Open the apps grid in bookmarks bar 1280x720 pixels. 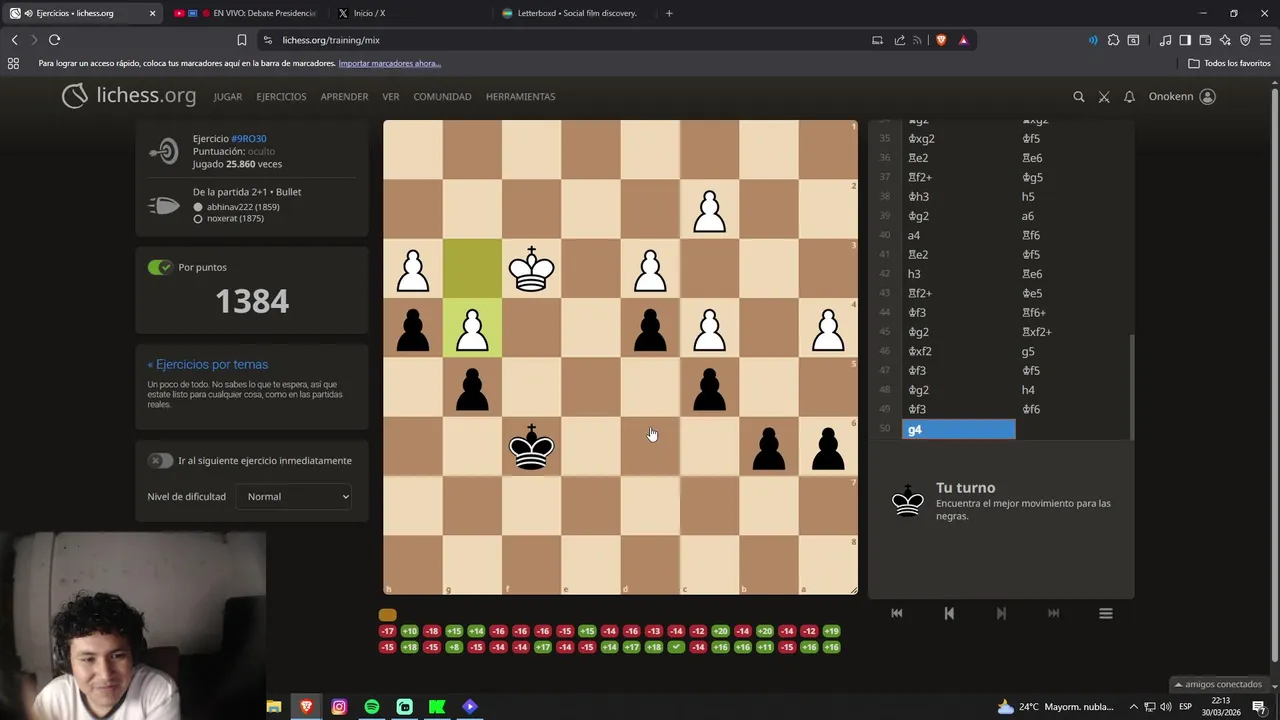[13, 63]
